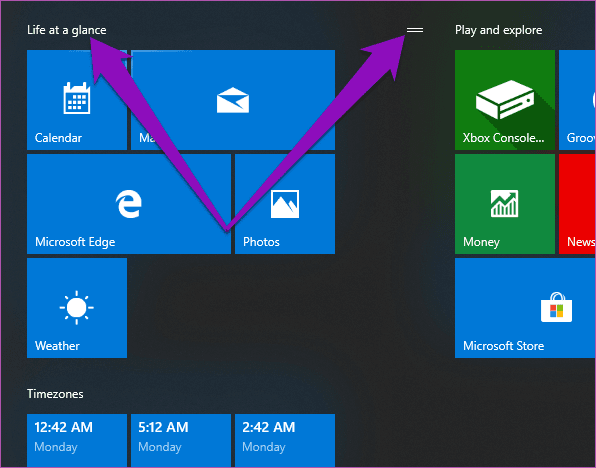Select the Timezones group title
This screenshot has width=596, height=468.
tap(55, 394)
